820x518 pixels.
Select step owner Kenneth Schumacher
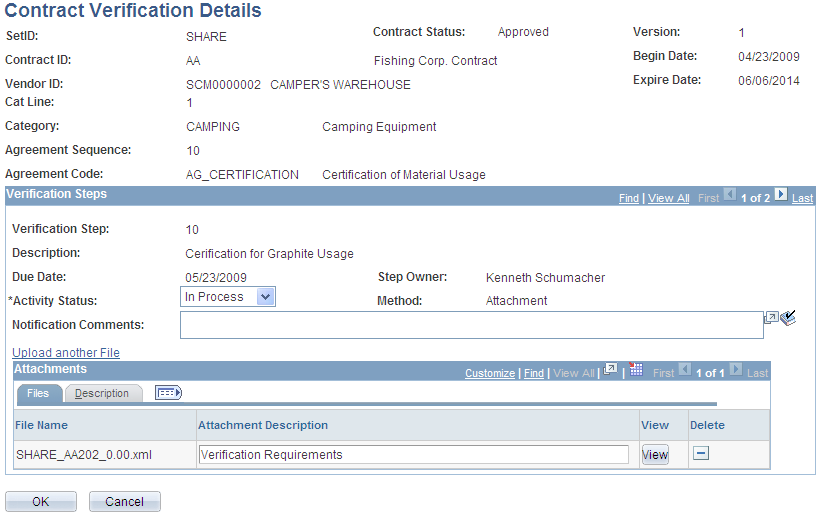[545, 278]
